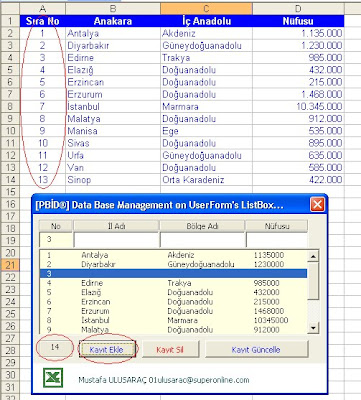361x400 pixels.
Task: Click the Kayıt Sil button
Action: pyautogui.click(x=170, y=350)
